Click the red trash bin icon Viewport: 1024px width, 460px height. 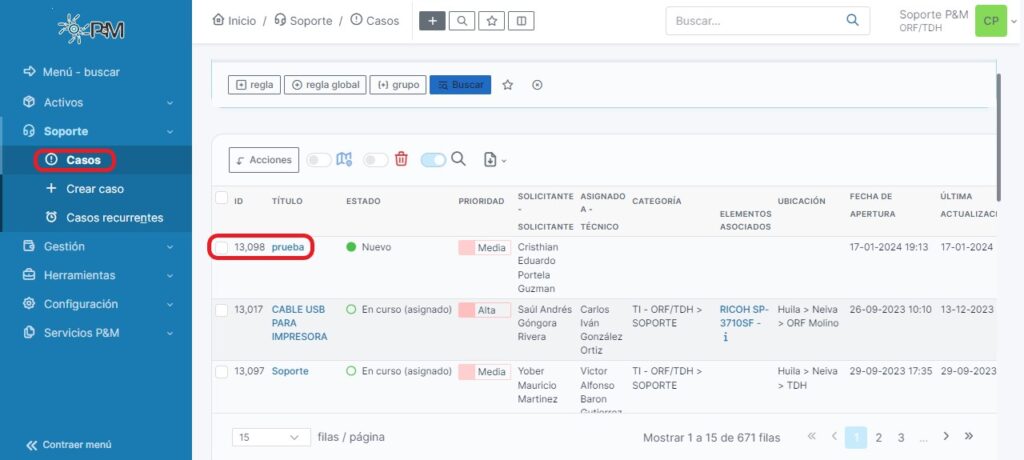[401, 159]
